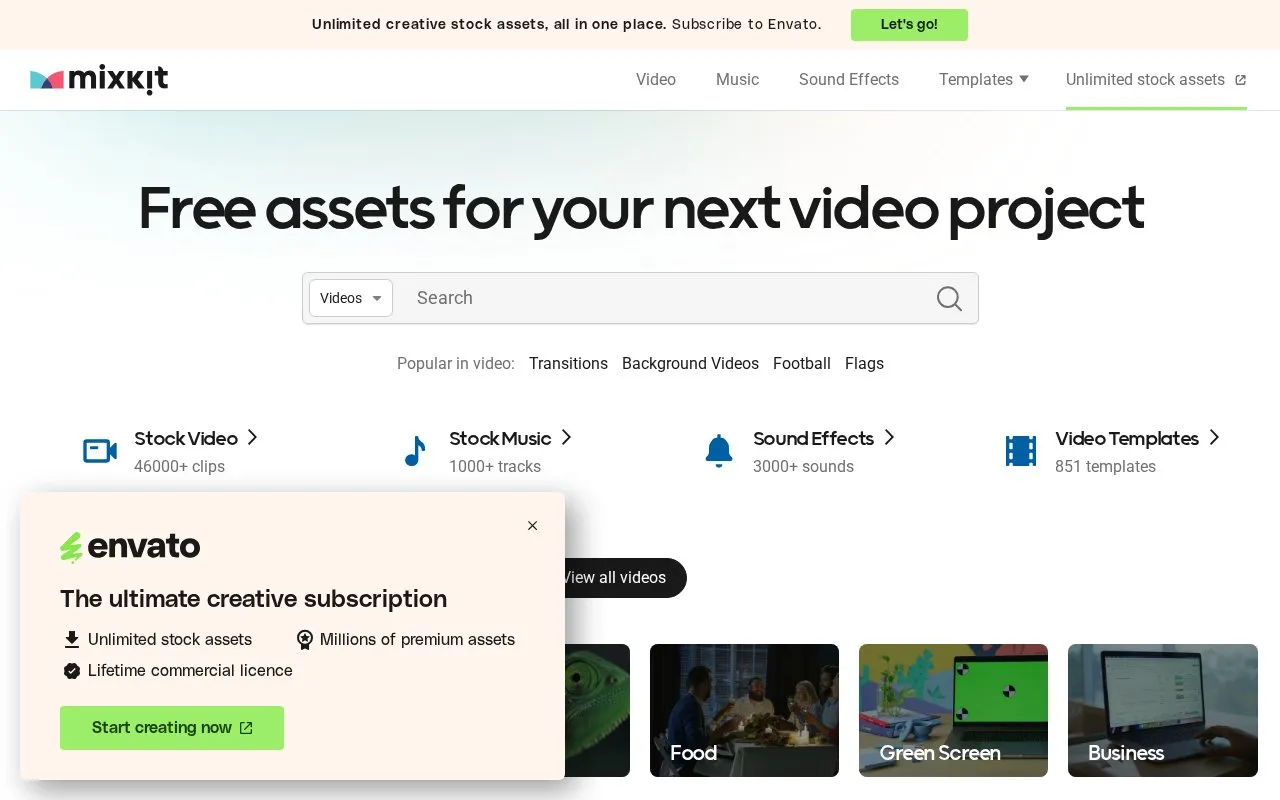Click the '851 templates' text
Screen dimensions: 1280x800
click(1105, 466)
